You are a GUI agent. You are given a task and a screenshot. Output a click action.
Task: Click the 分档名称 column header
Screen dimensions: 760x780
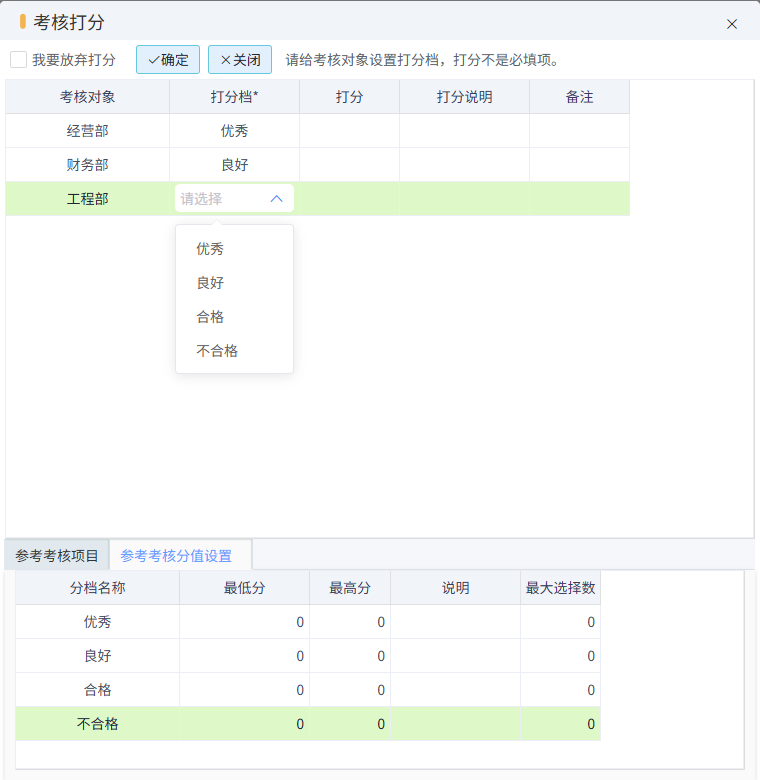pyautogui.click(x=97, y=588)
